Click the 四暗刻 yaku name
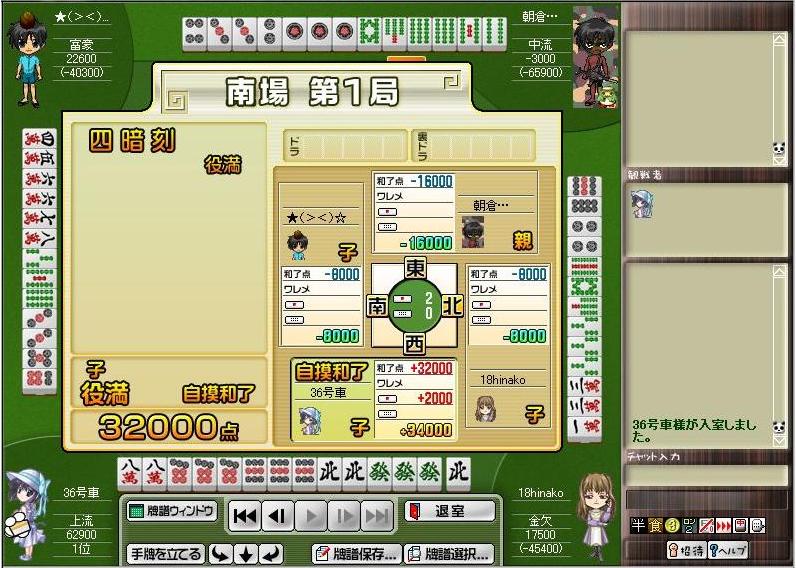The image size is (796, 568). tap(132, 141)
